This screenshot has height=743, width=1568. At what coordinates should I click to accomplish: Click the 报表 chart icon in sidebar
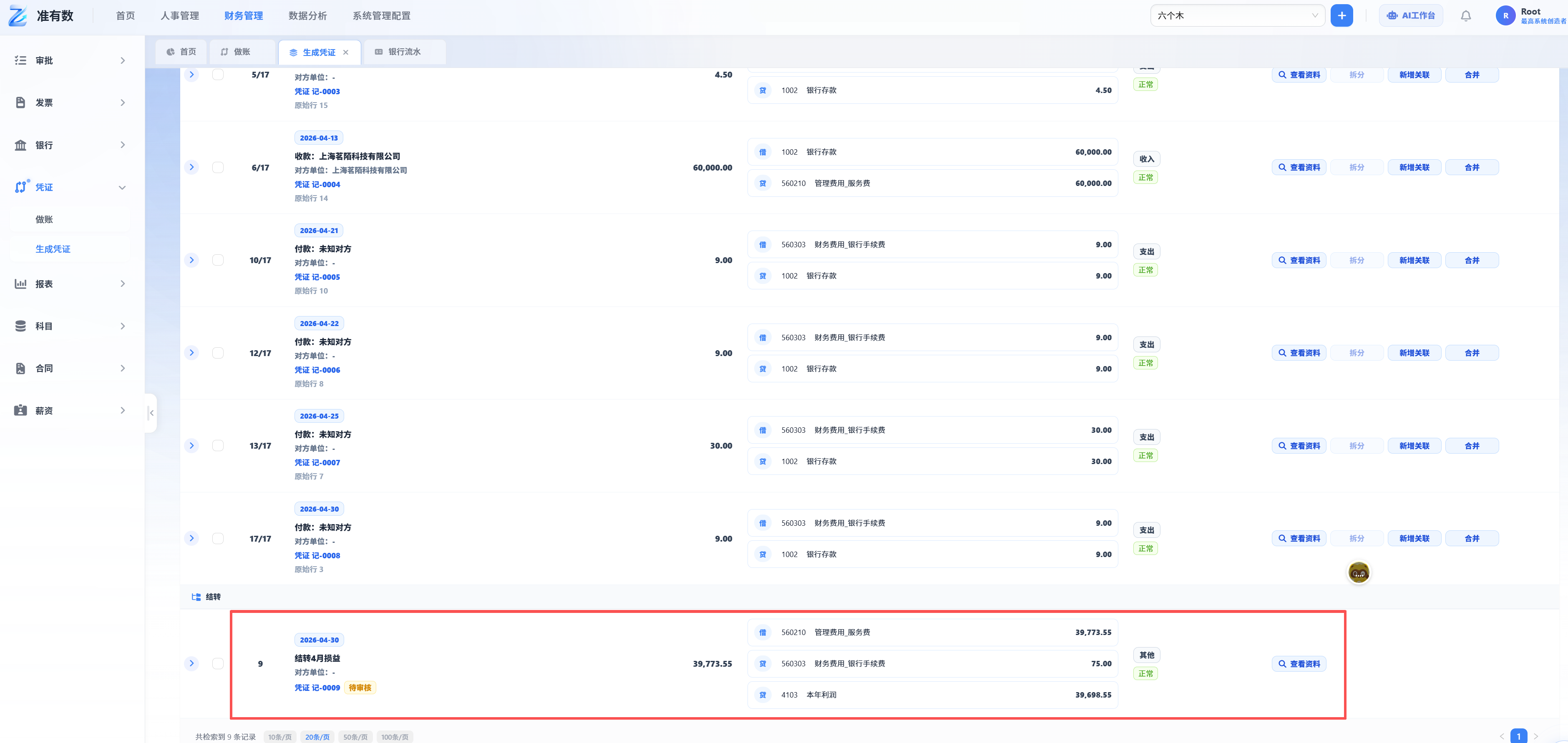[x=21, y=284]
